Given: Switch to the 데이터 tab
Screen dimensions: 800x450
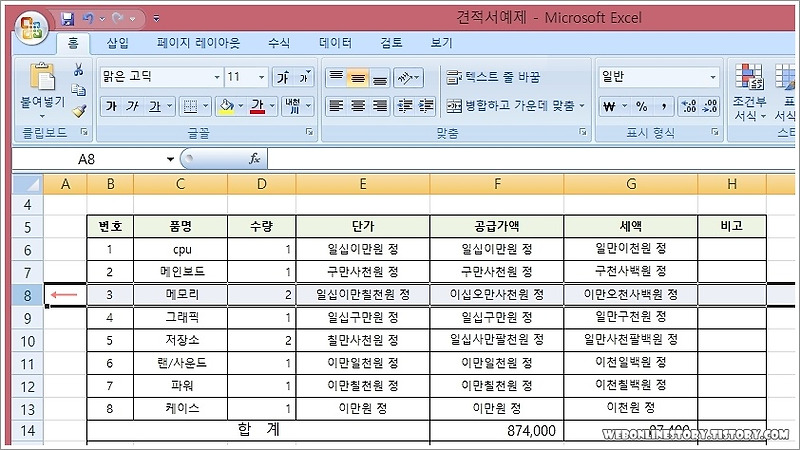Looking at the screenshot, I should tap(335, 43).
